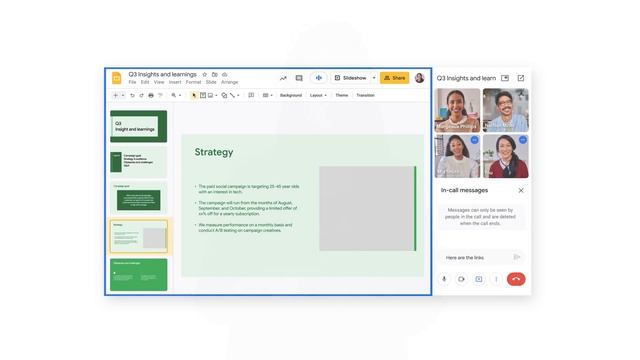Click the Print icon

click(151, 95)
